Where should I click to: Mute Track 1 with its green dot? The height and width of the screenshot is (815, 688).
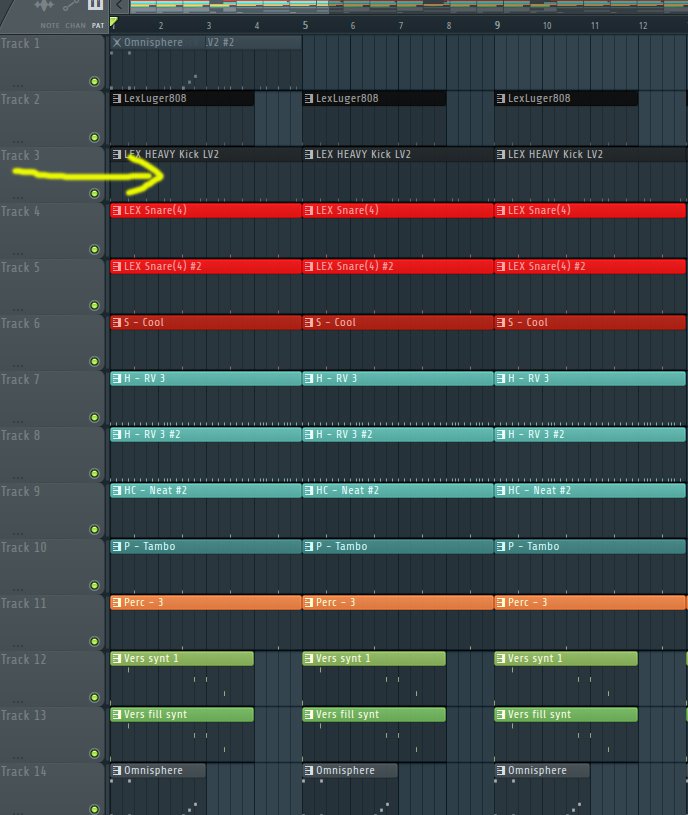click(94, 81)
